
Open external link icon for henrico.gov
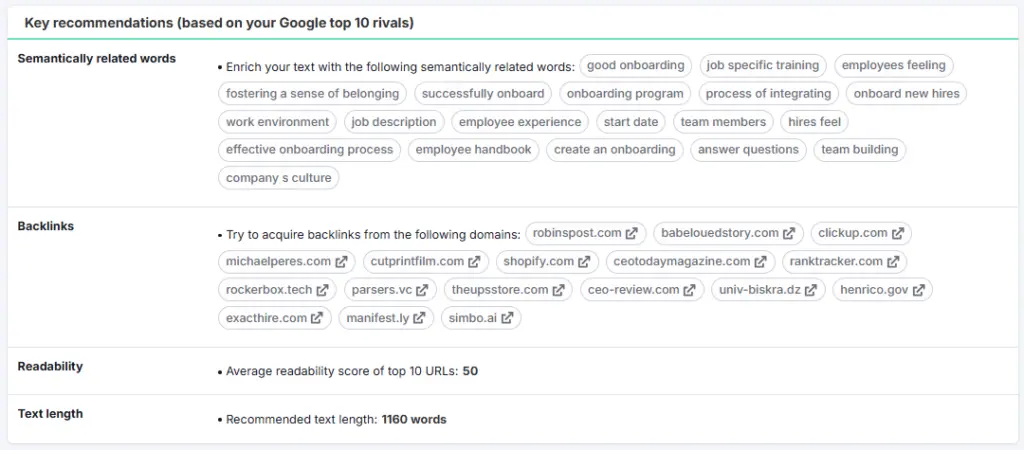[x=918, y=290]
